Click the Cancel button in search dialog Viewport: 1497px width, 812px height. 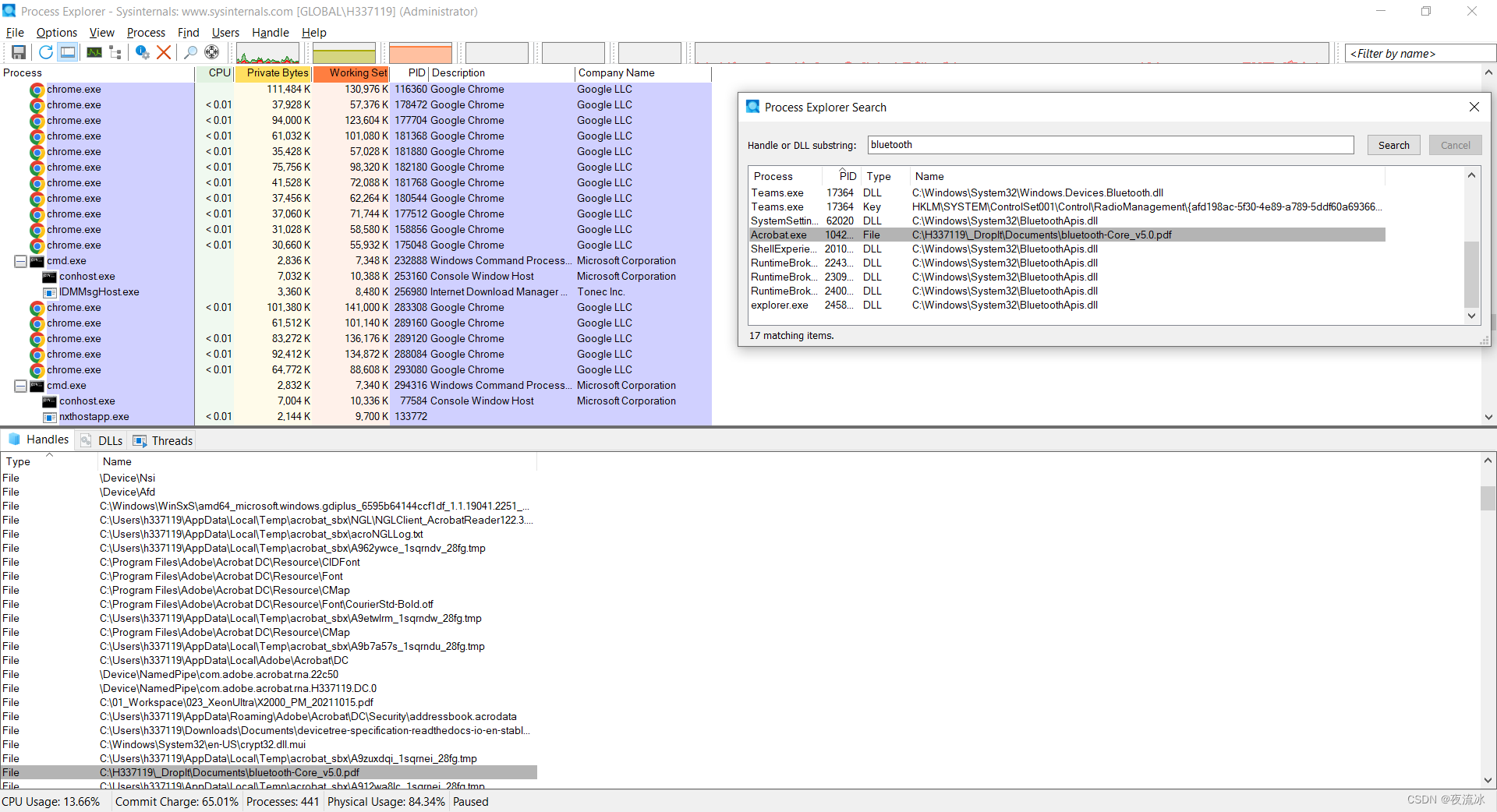pyautogui.click(x=1455, y=145)
